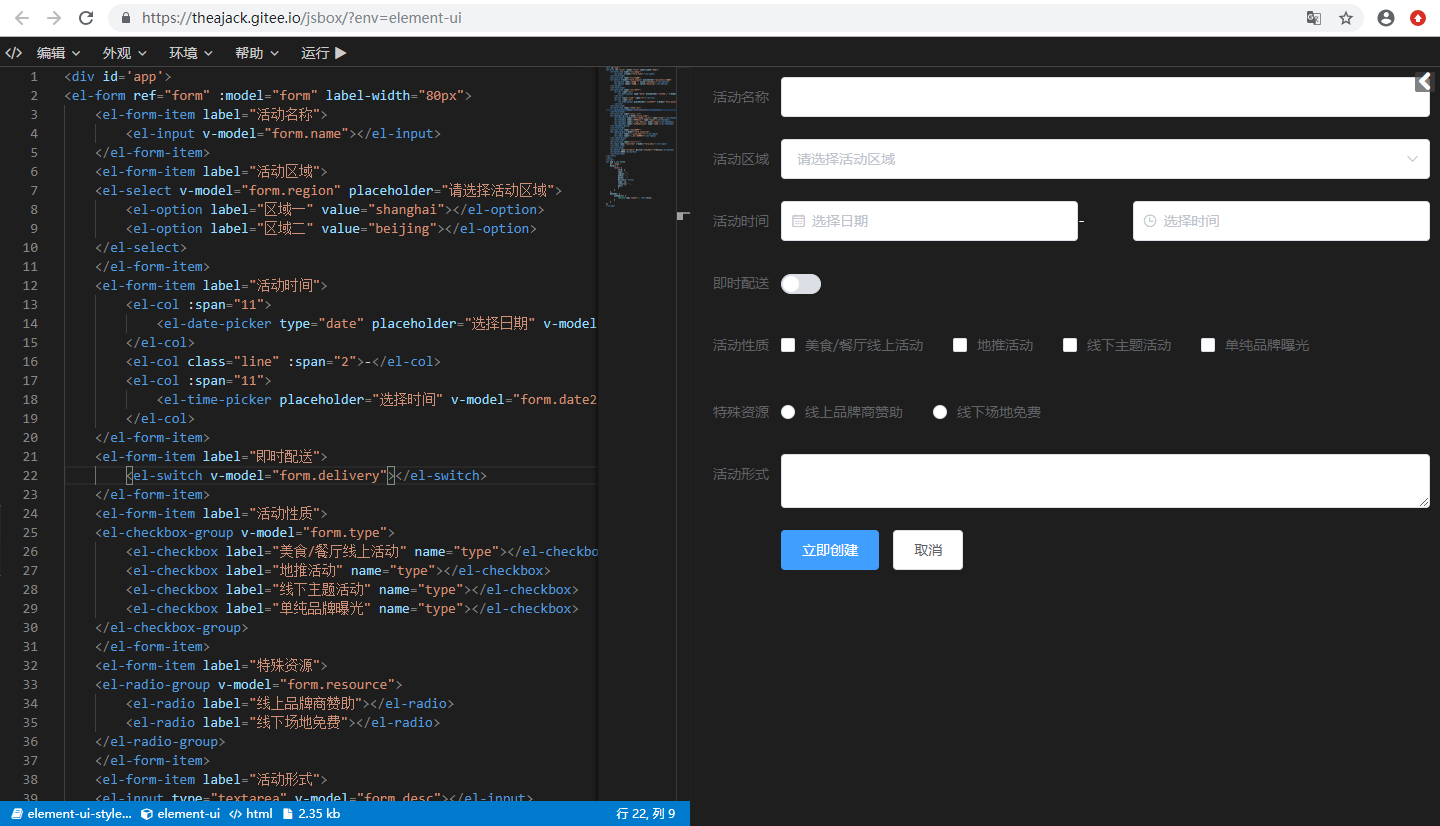1440x826 pixels.
Task: Click line number 33 in gutter
Action: click(30, 684)
